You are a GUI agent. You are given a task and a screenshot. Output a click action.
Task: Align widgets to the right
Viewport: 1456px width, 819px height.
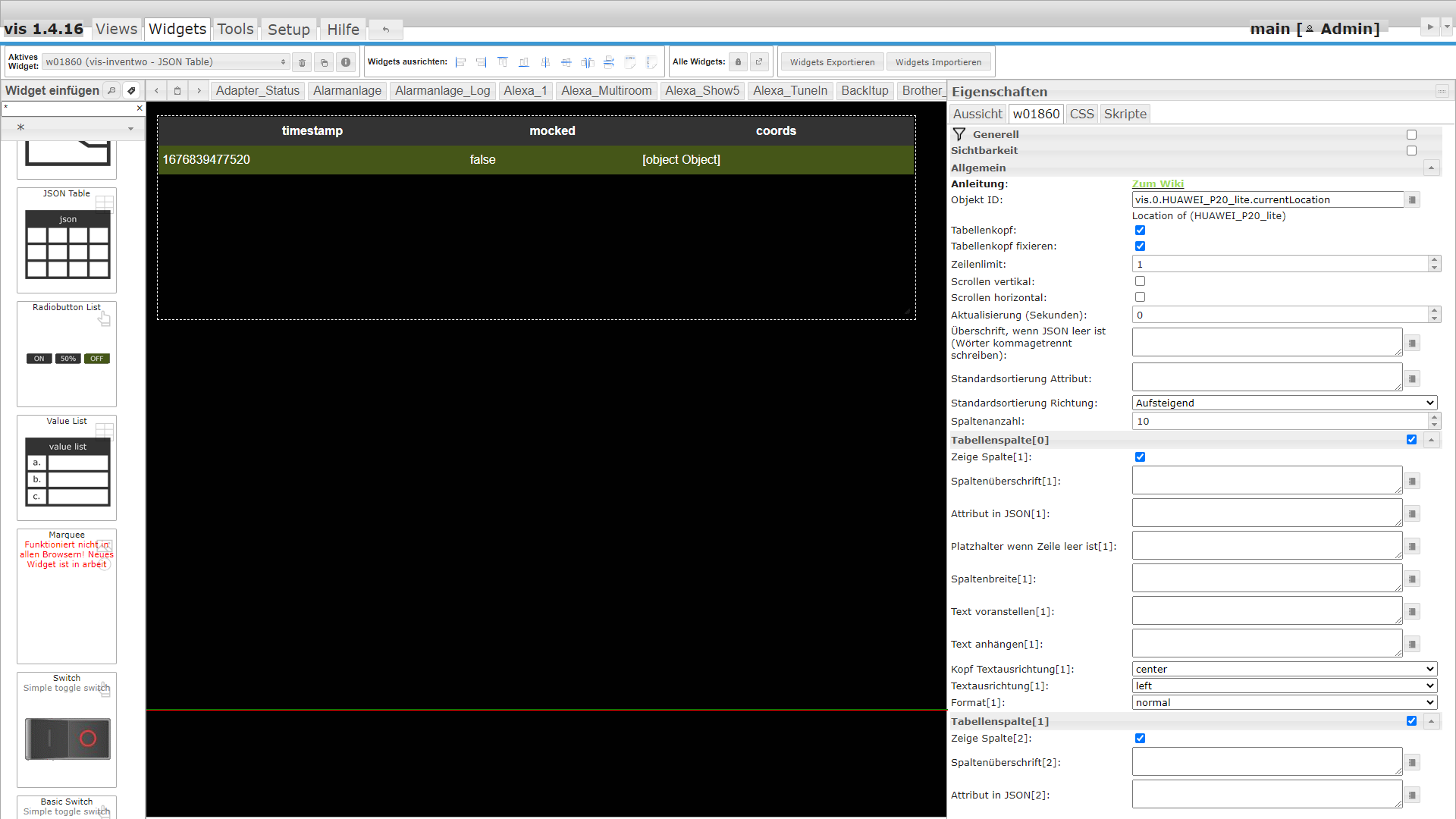482,62
